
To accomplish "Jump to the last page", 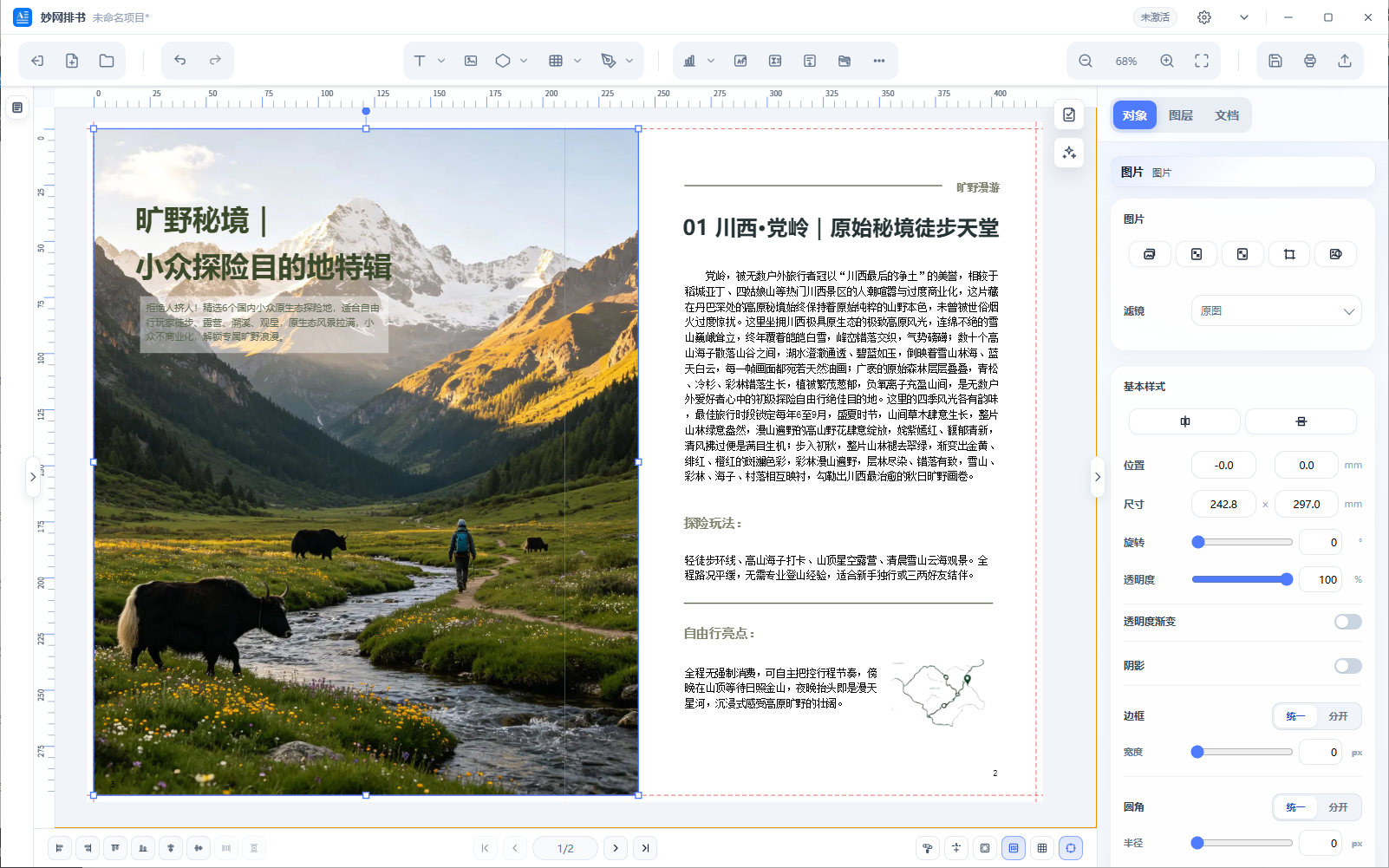I will click(x=645, y=848).
